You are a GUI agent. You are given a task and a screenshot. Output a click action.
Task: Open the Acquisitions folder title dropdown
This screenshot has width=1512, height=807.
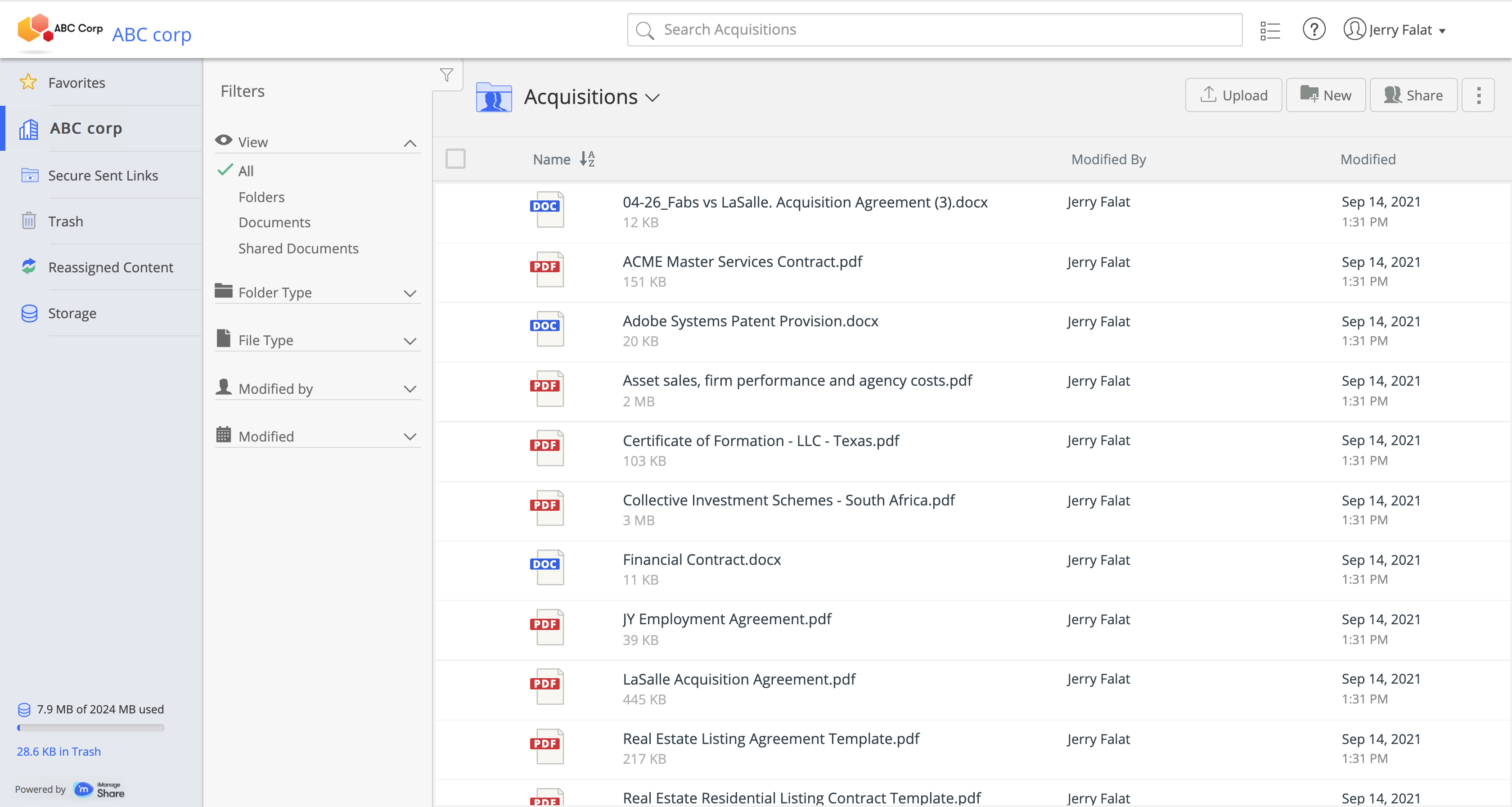click(652, 97)
